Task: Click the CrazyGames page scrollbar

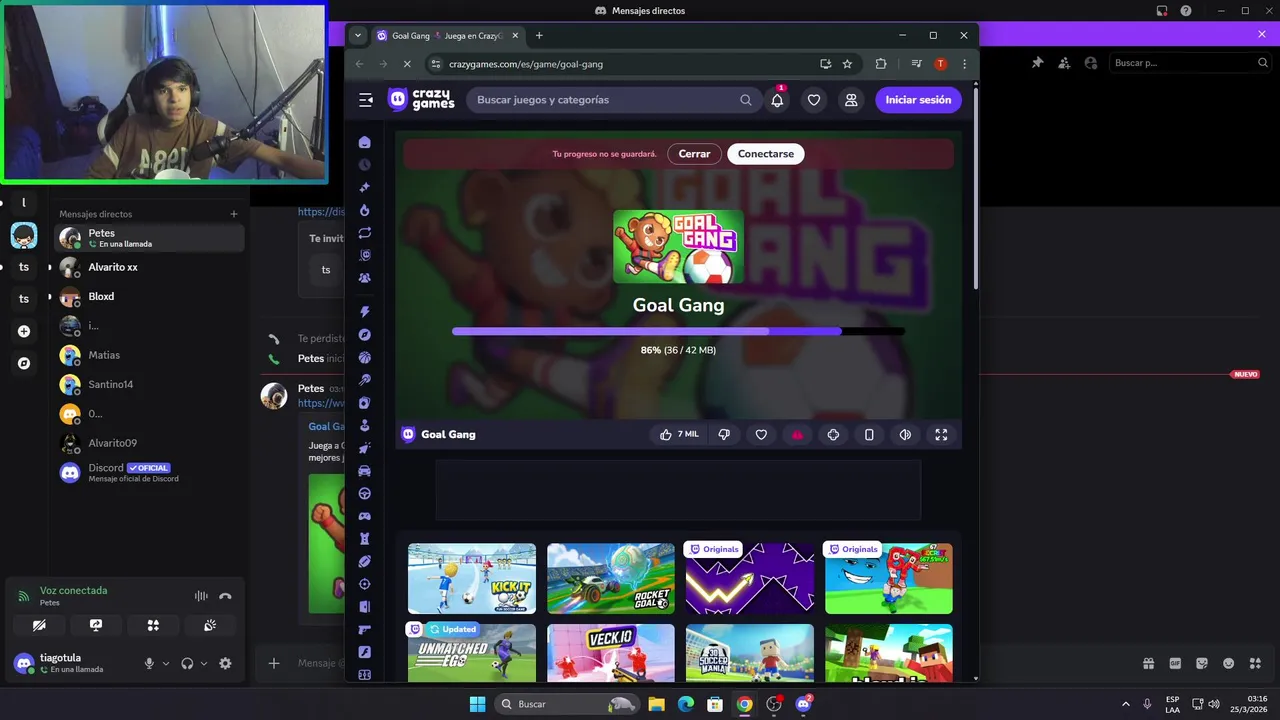Action: [x=975, y=190]
